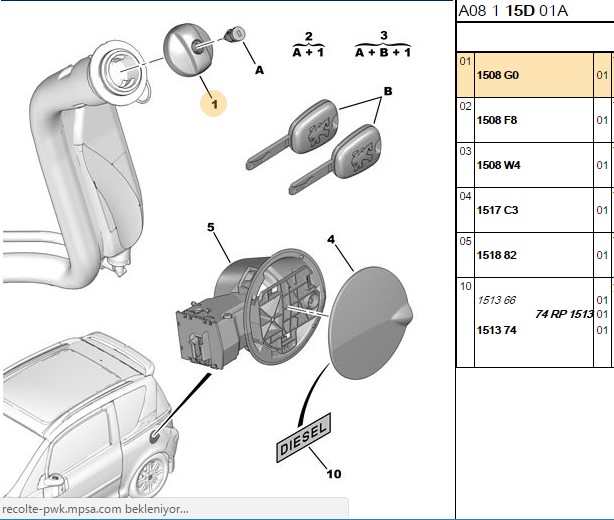Click quantity 01 in the 1517 C3 row
614x520 pixels.
[x=602, y=210]
